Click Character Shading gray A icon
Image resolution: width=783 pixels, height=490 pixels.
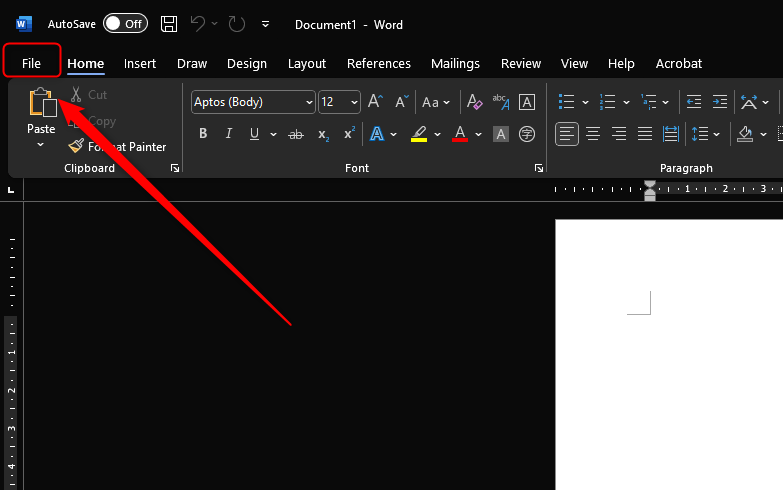501,134
